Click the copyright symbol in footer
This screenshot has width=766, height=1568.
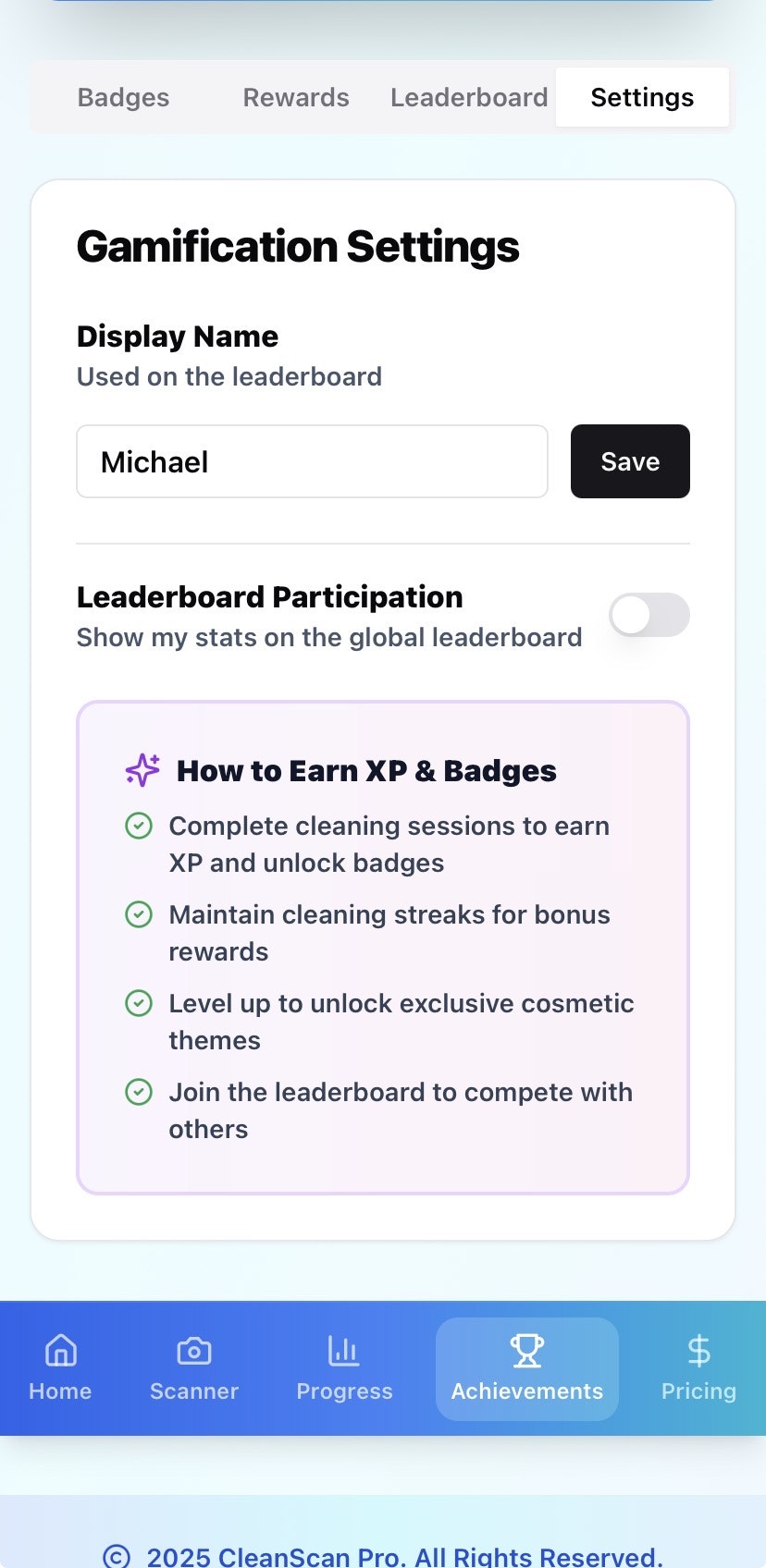coord(117,1557)
